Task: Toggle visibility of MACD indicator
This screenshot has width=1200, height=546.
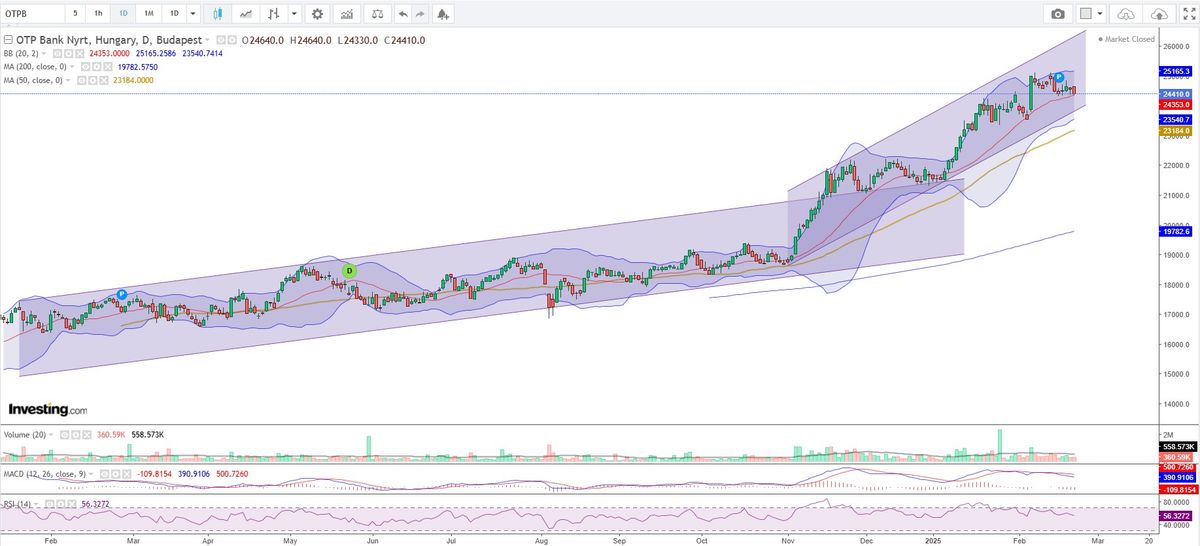Action: coord(104,474)
